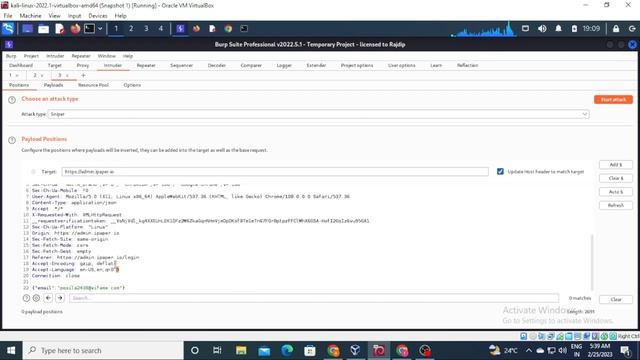Launch Firefox from the Kali panel launcher

pyautogui.click(x=75, y=29)
